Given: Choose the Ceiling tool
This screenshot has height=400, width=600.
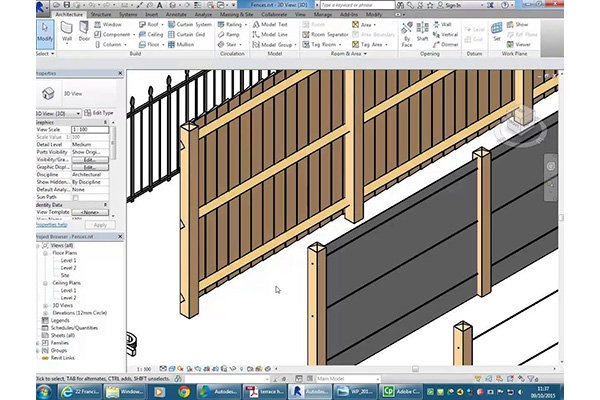Looking at the screenshot, I should pyautogui.click(x=151, y=34).
